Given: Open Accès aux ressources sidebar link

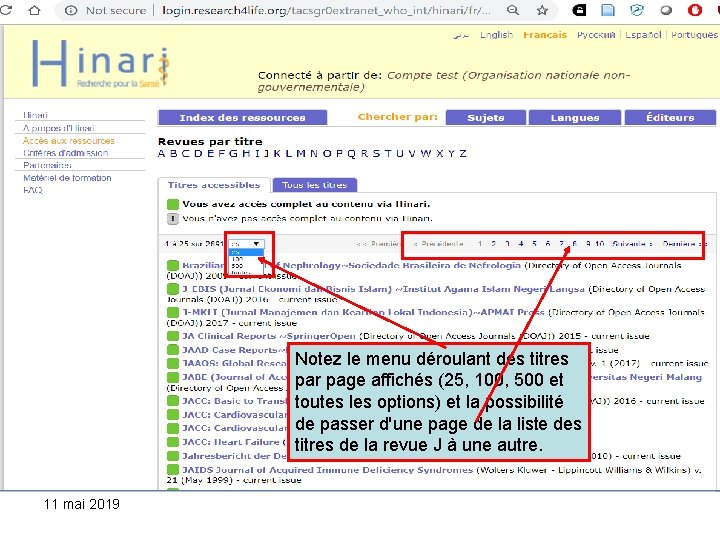Looking at the screenshot, I should tap(69, 141).
